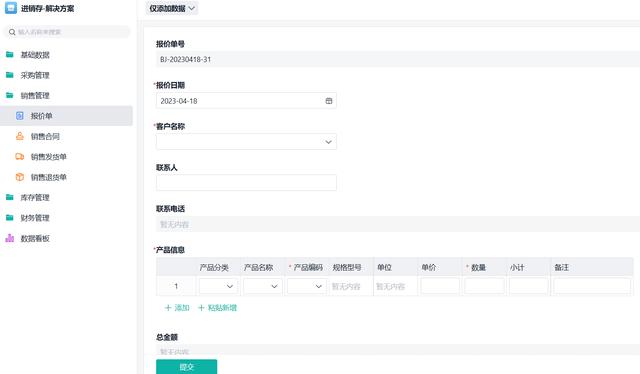Click the plus icon beside 添加
640x374 pixels.
(168, 308)
